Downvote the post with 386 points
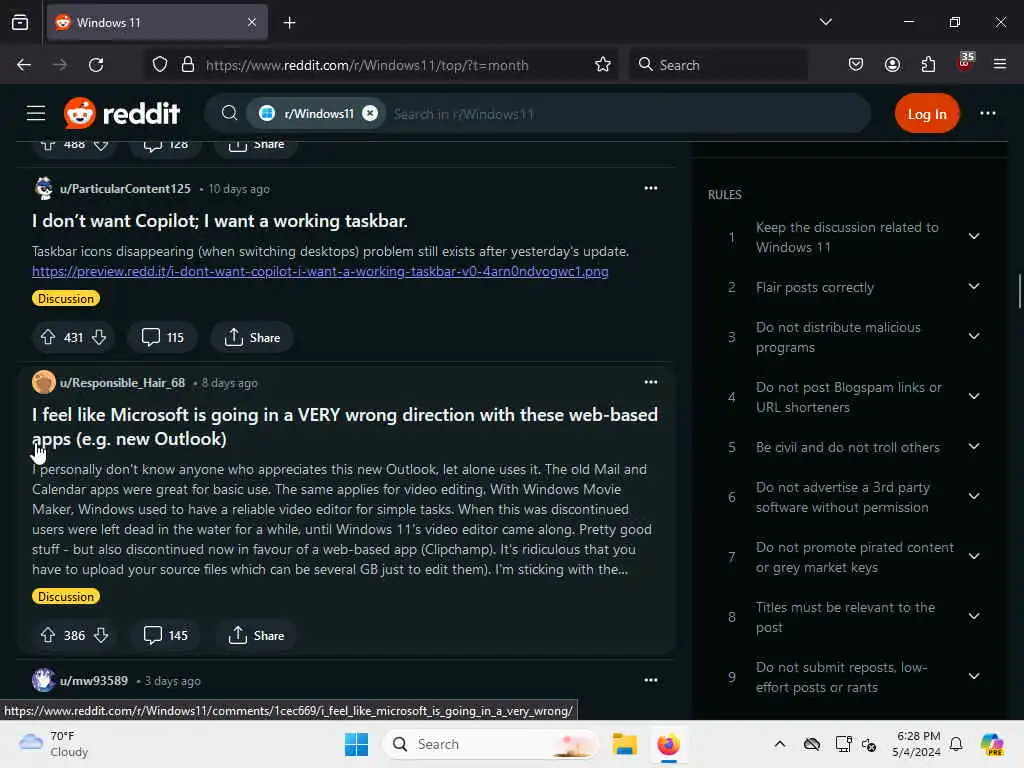The image size is (1024, 768). tap(101, 635)
